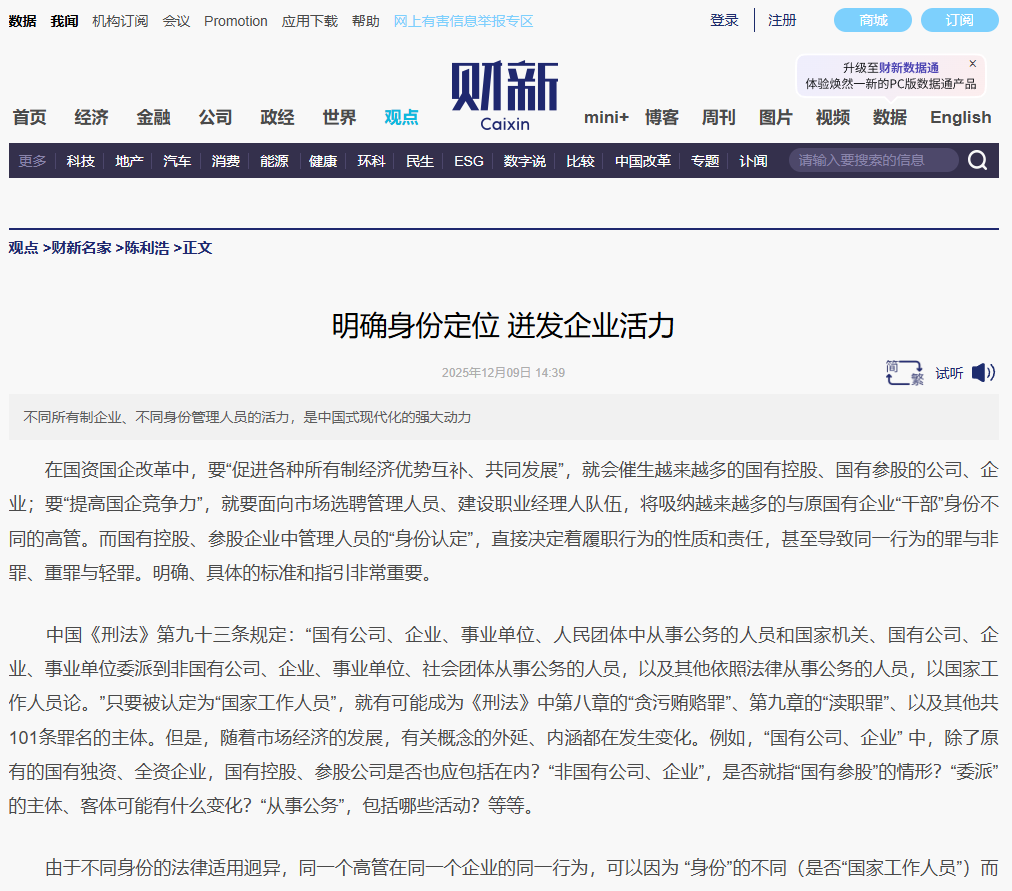Viewport: 1012px width, 891px height.
Task: Open the 视频 video section
Action: [831, 117]
